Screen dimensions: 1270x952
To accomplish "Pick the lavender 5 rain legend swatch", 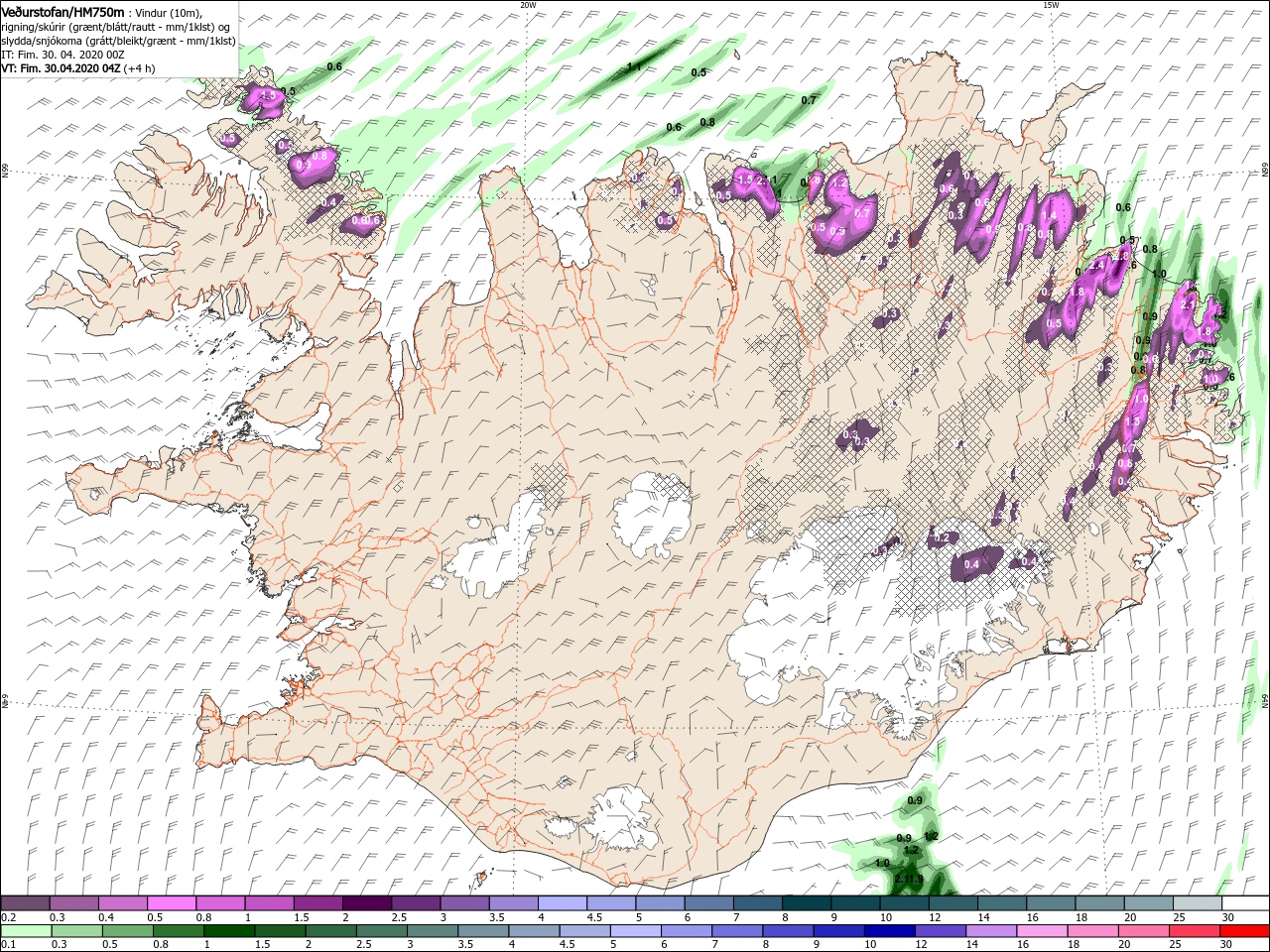I will [x=635, y=931].
